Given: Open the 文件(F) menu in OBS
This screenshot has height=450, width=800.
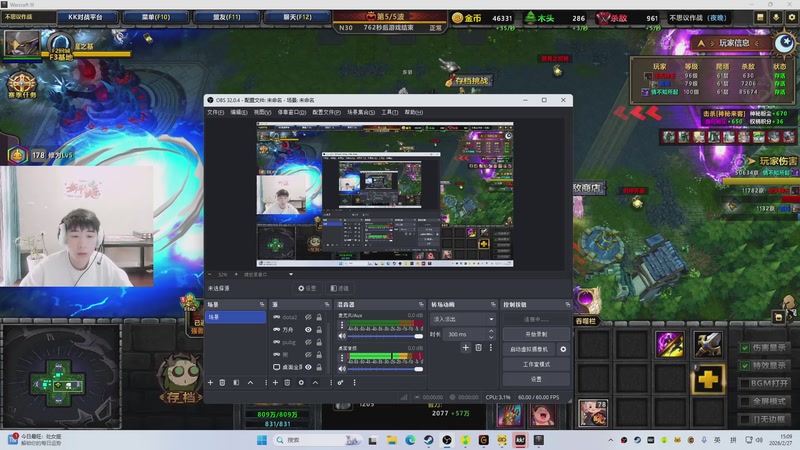Looking at the screenshot, I should point(215,112).
